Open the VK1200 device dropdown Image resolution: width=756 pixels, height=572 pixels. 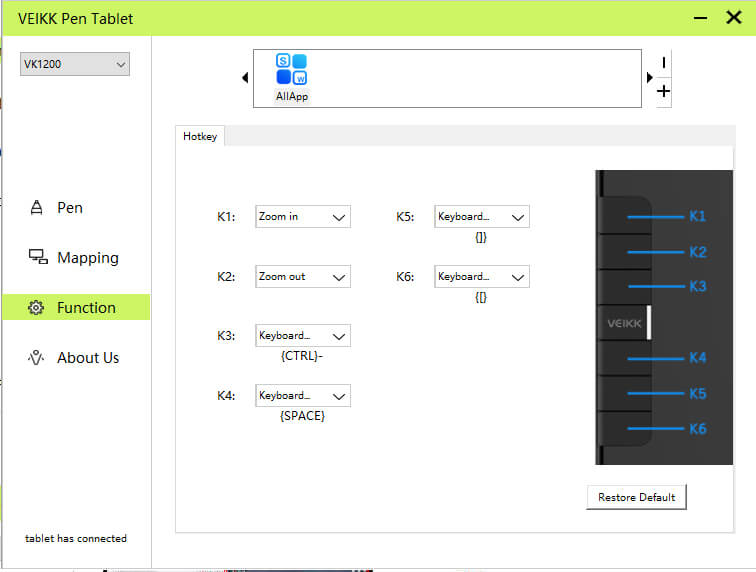click(x=75, y=64)
